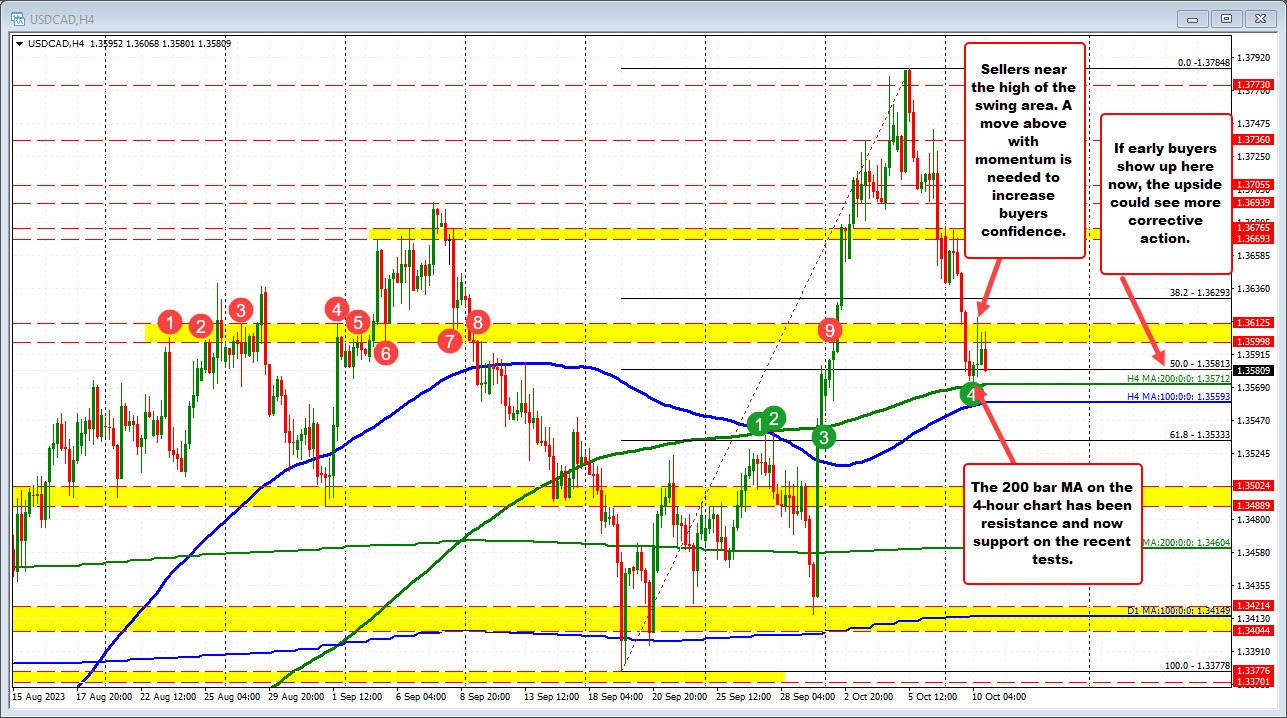1287x718 pixels.
Task: Minimize the USDCAD chart window
Action: [1192, 18]
